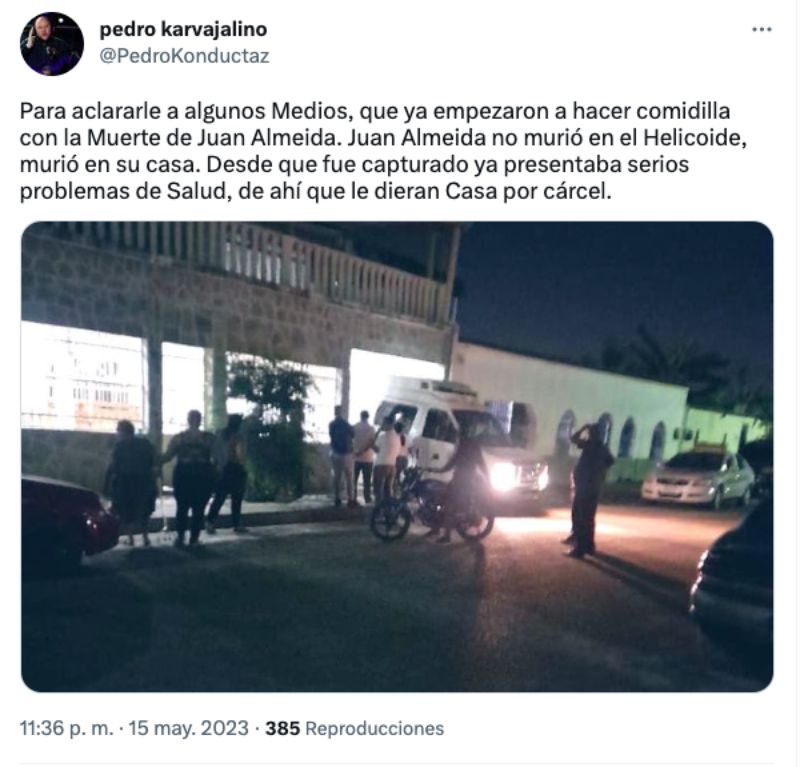Click the number 385 view counter

[x=282, y=728]
